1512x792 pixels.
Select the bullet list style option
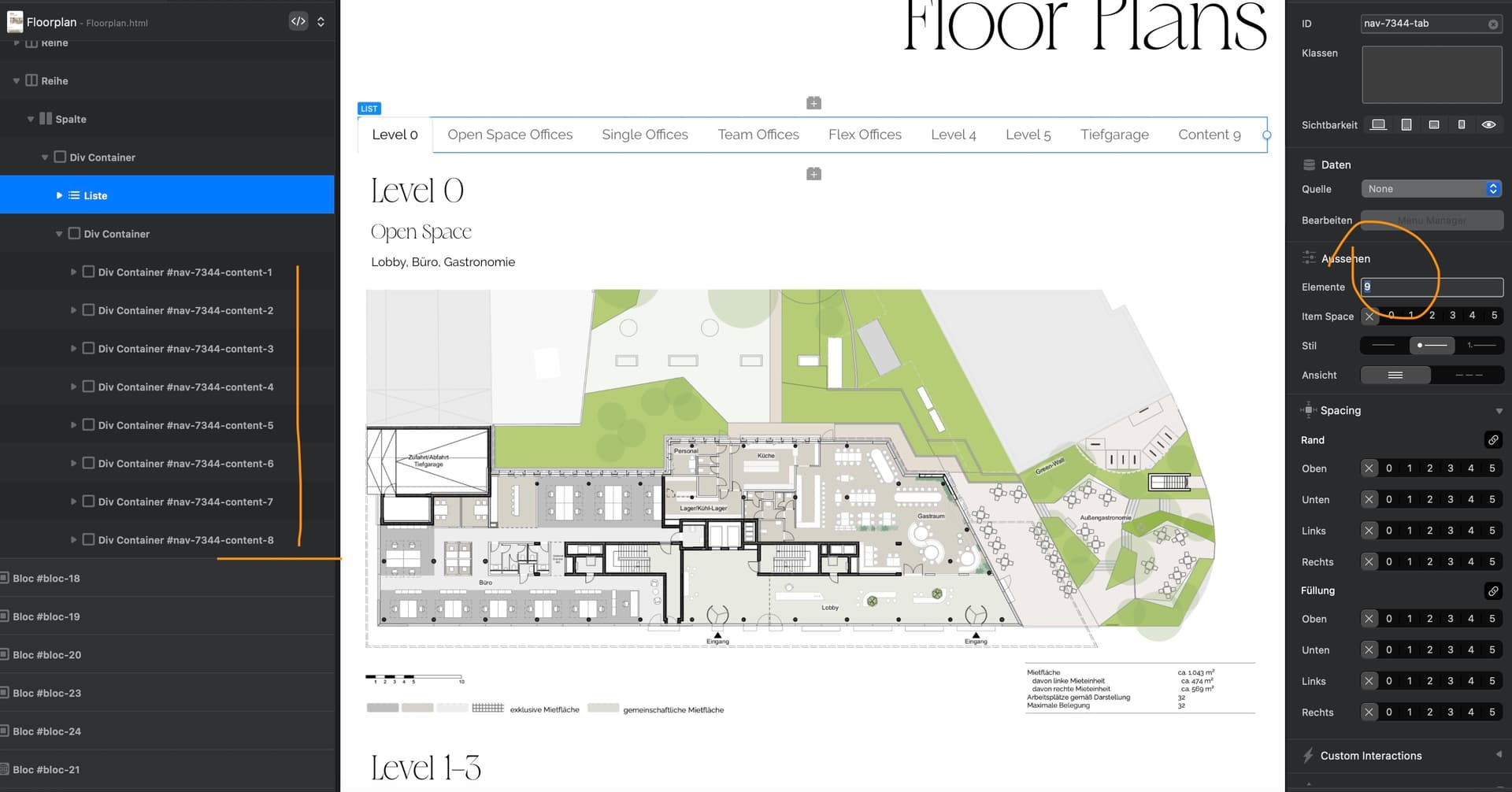[1432, 346]
